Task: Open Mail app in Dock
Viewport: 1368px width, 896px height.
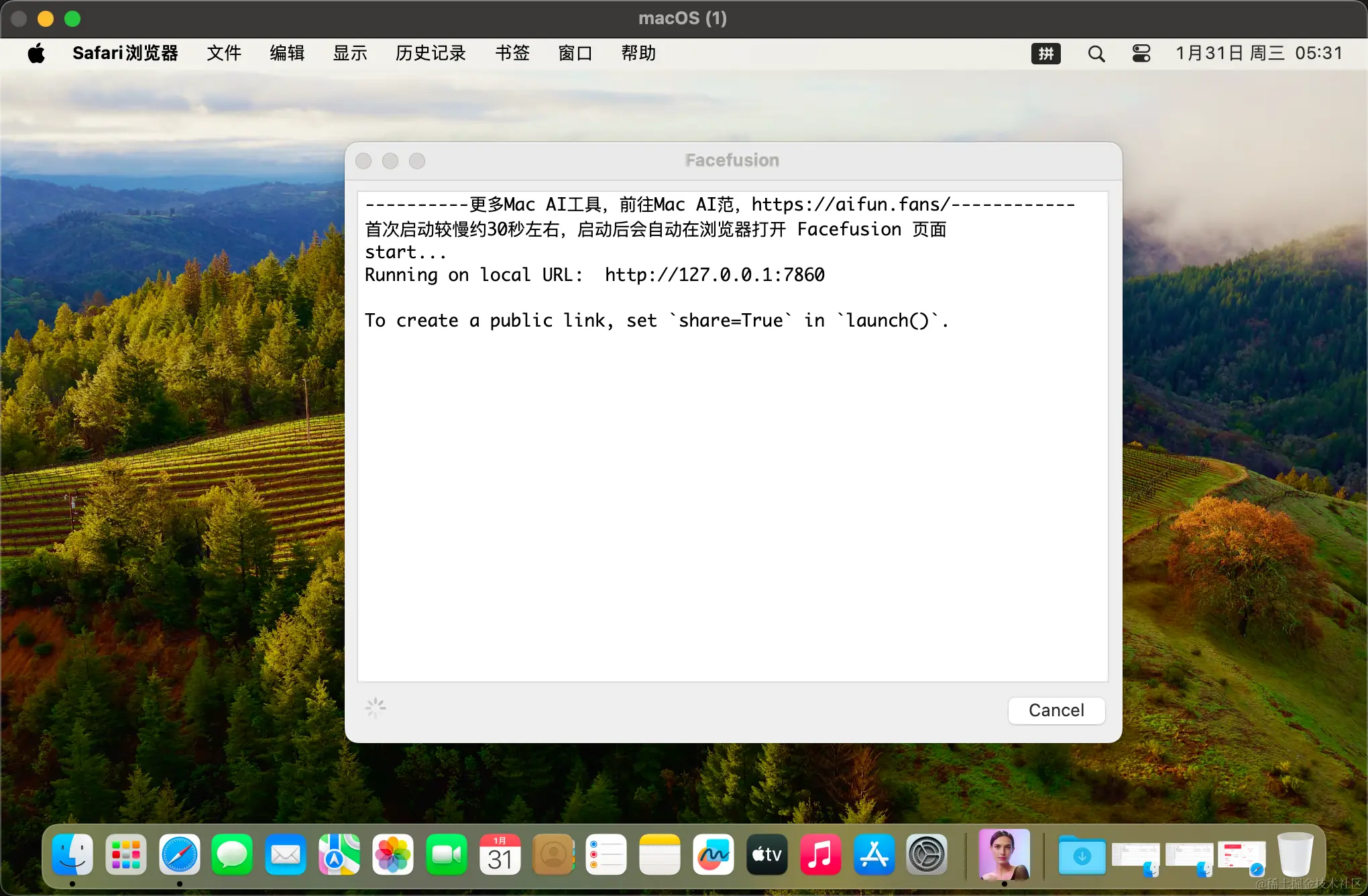Action: click(286, 855)
